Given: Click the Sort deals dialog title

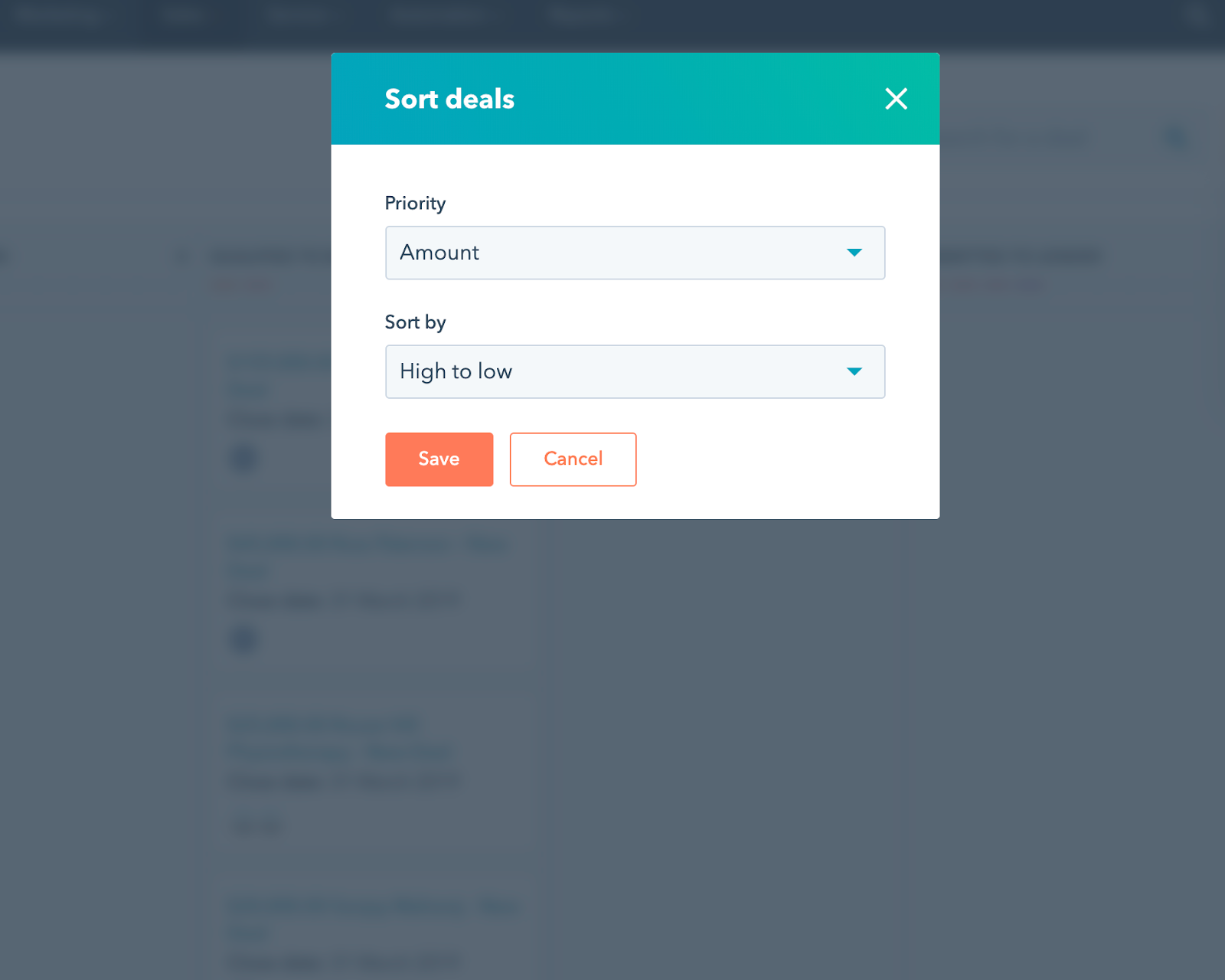Looking at the screenshot, I should click(449, 99).
